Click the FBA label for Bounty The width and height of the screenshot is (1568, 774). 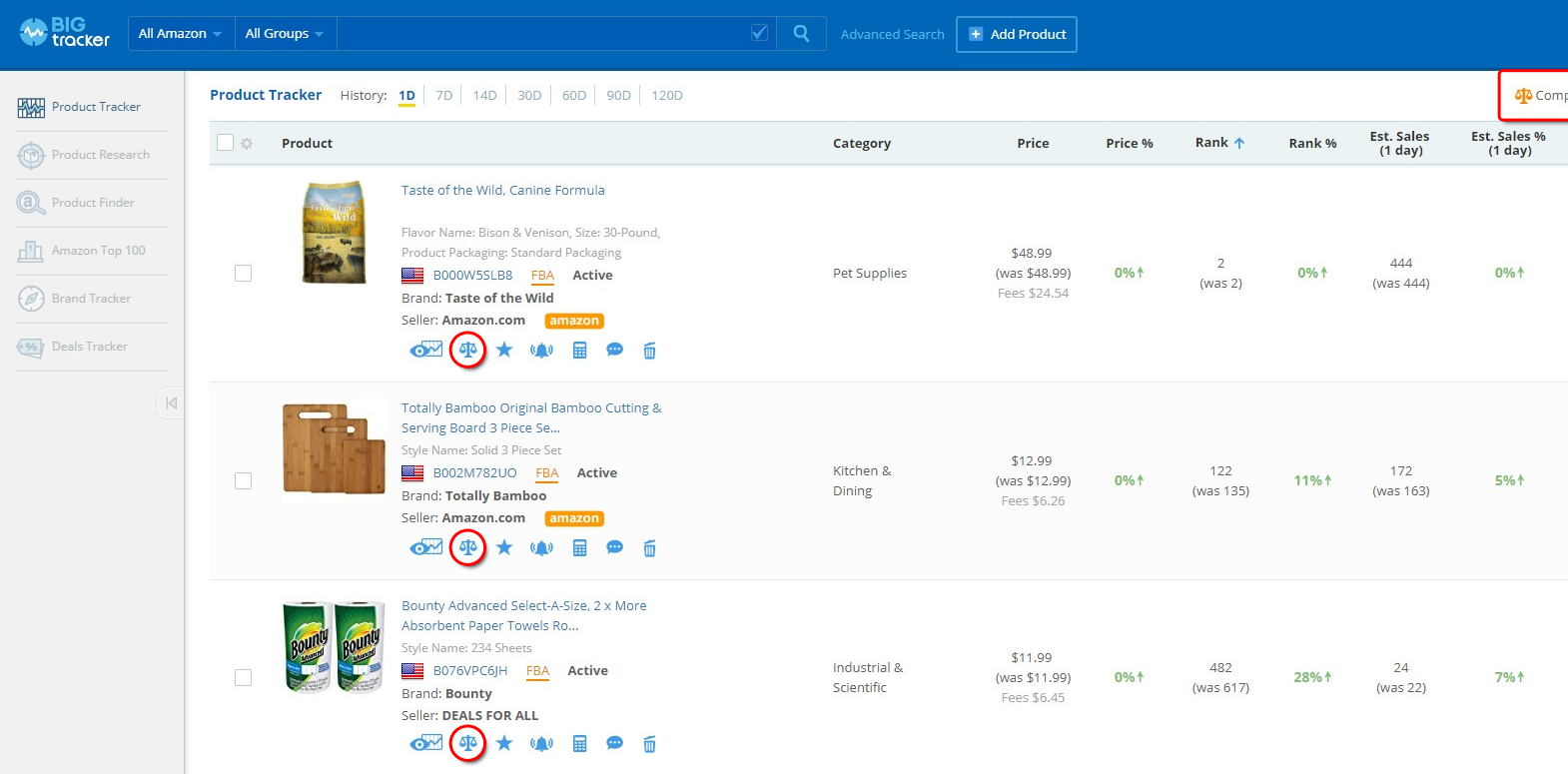[537, 671]
